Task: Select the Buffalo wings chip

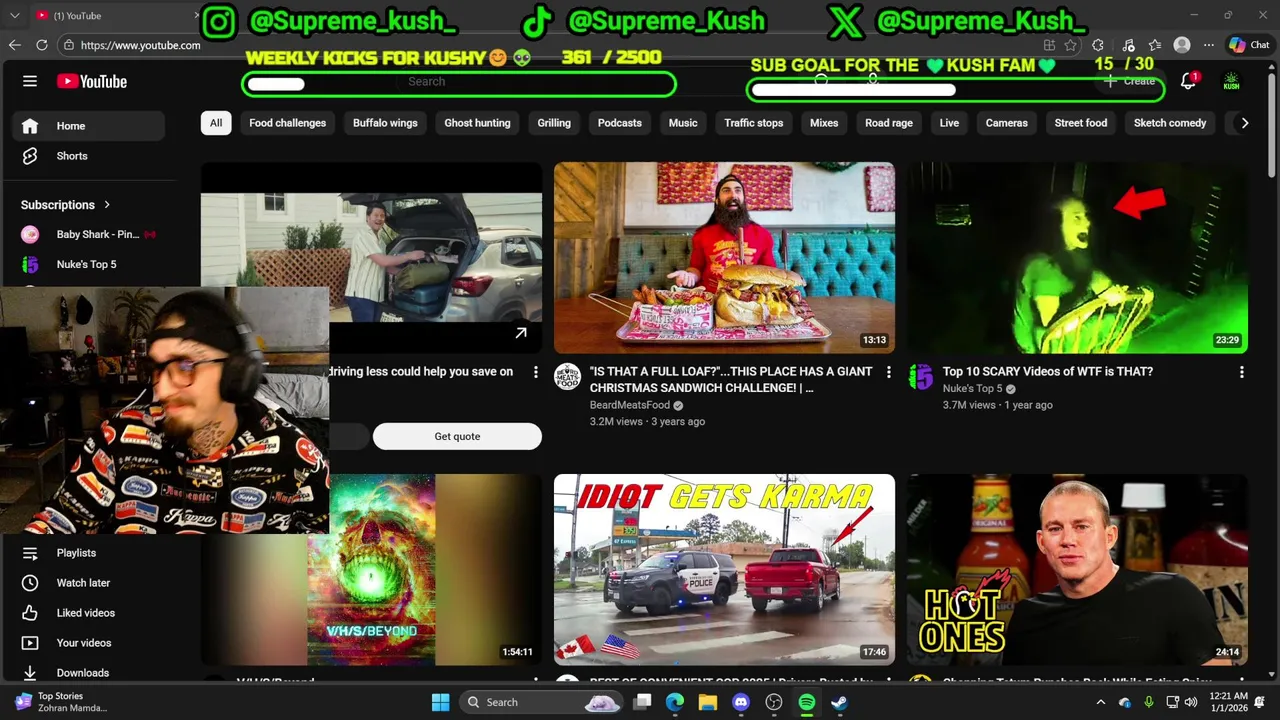Action: tap(385, 123)
